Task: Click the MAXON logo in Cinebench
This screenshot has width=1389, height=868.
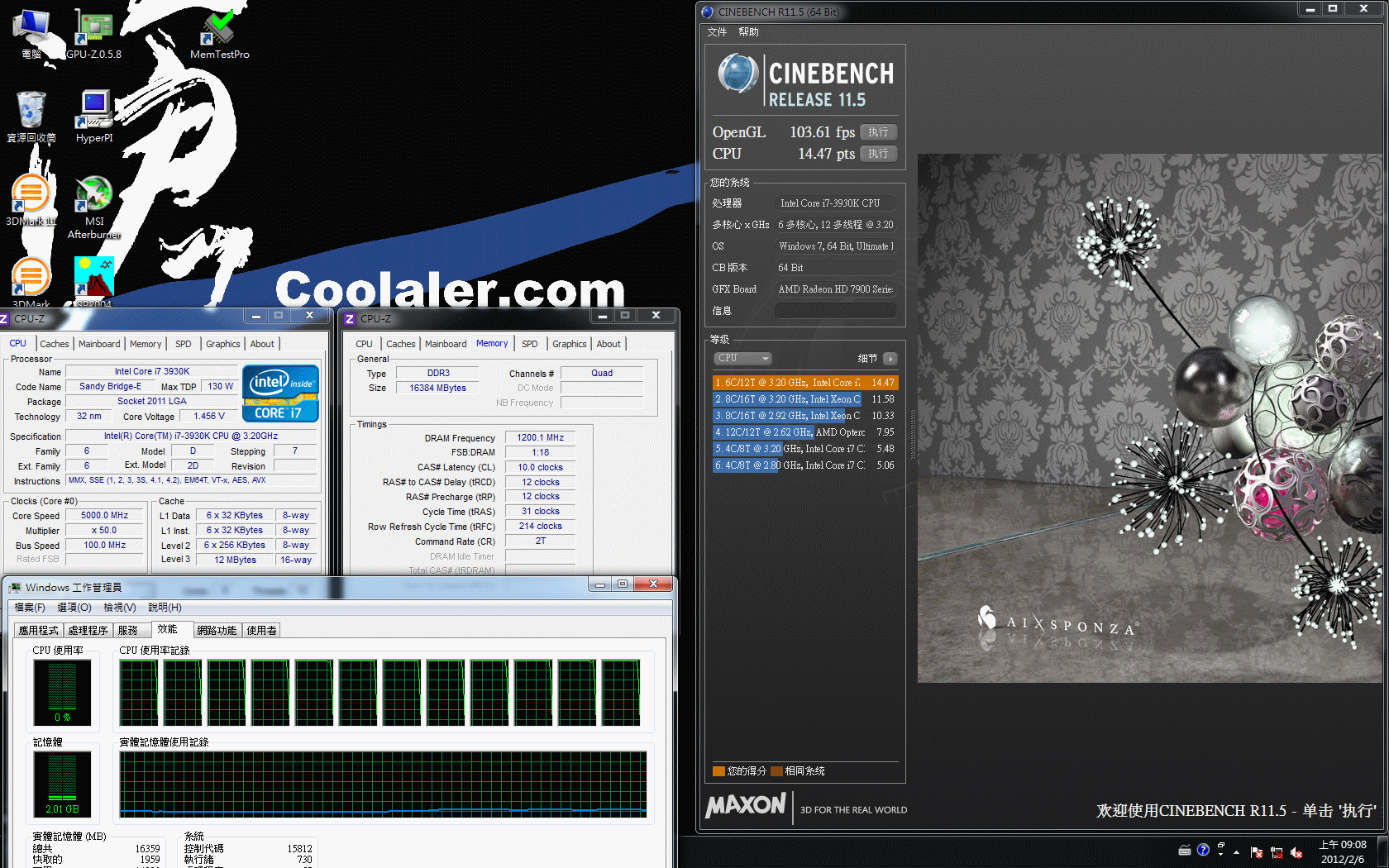Action: coord(746,805)
